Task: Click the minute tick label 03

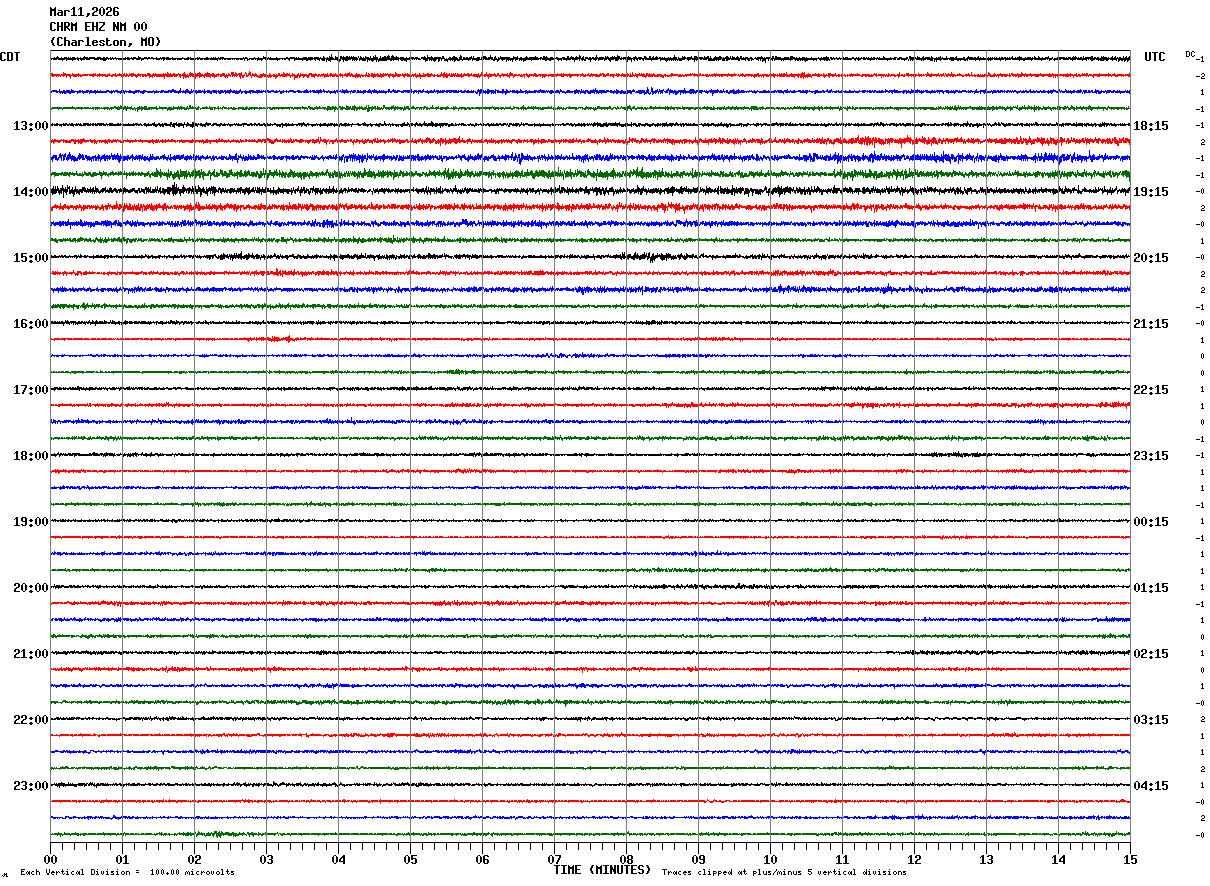Action: (266, 859)
